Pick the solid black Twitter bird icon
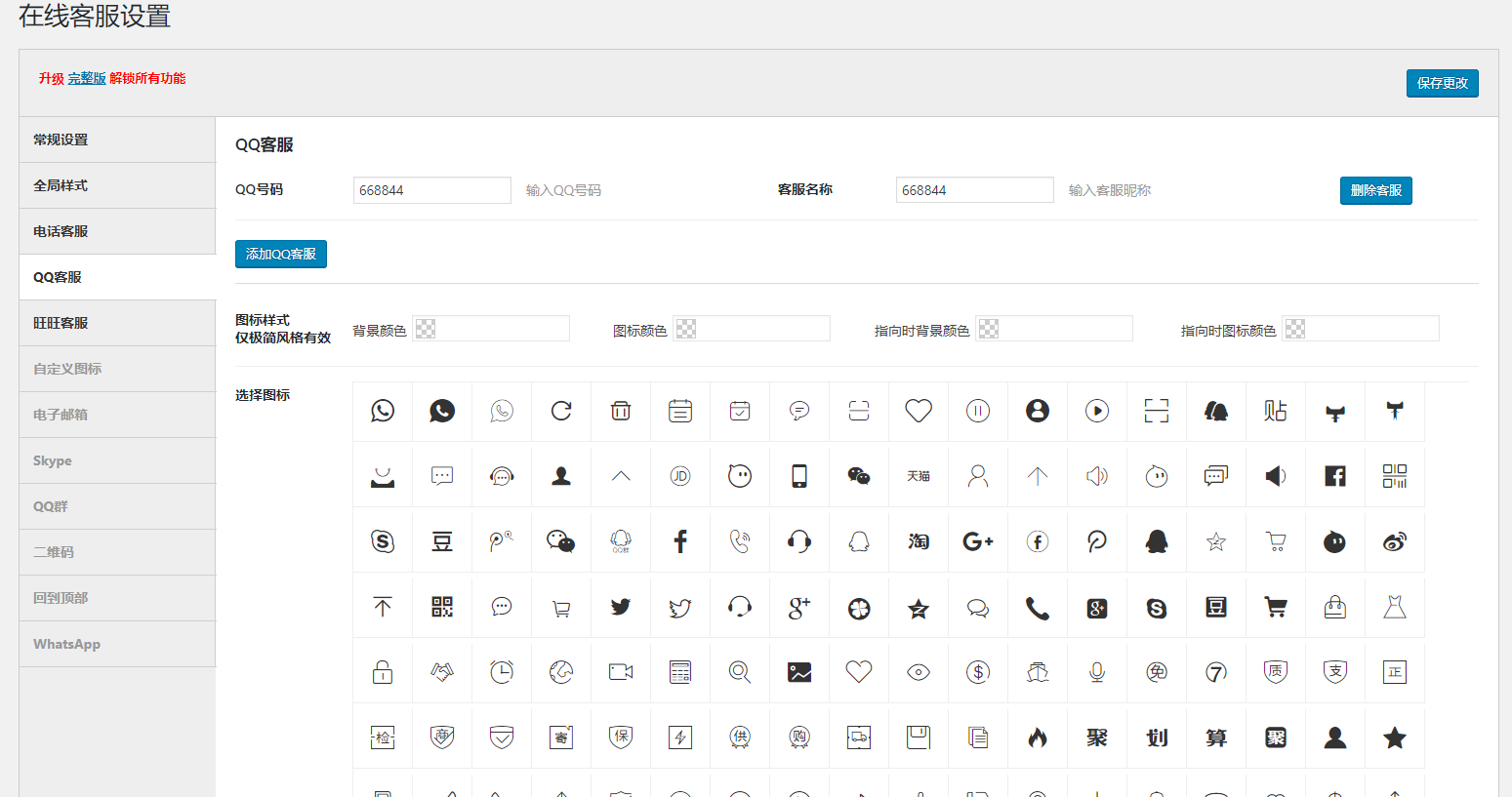 621,607
